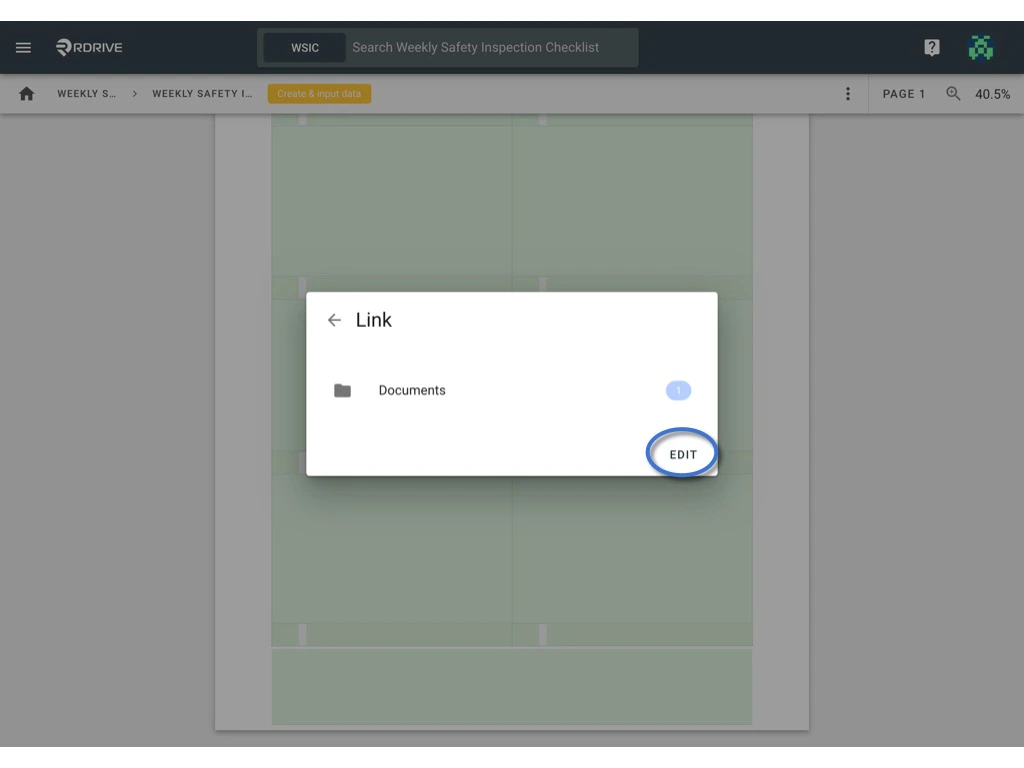Click the back arrow in the Link dialog

click(334, 320)
